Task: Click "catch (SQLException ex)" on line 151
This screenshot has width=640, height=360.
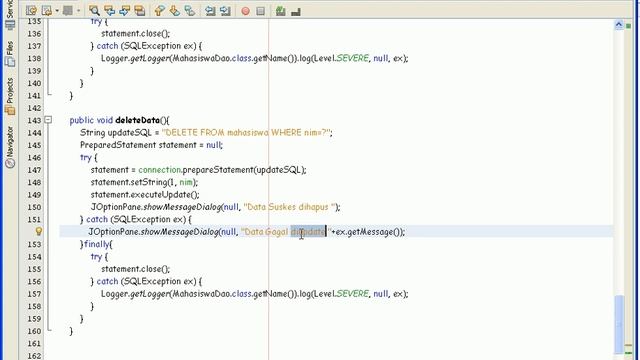Action: coord(136,220)
